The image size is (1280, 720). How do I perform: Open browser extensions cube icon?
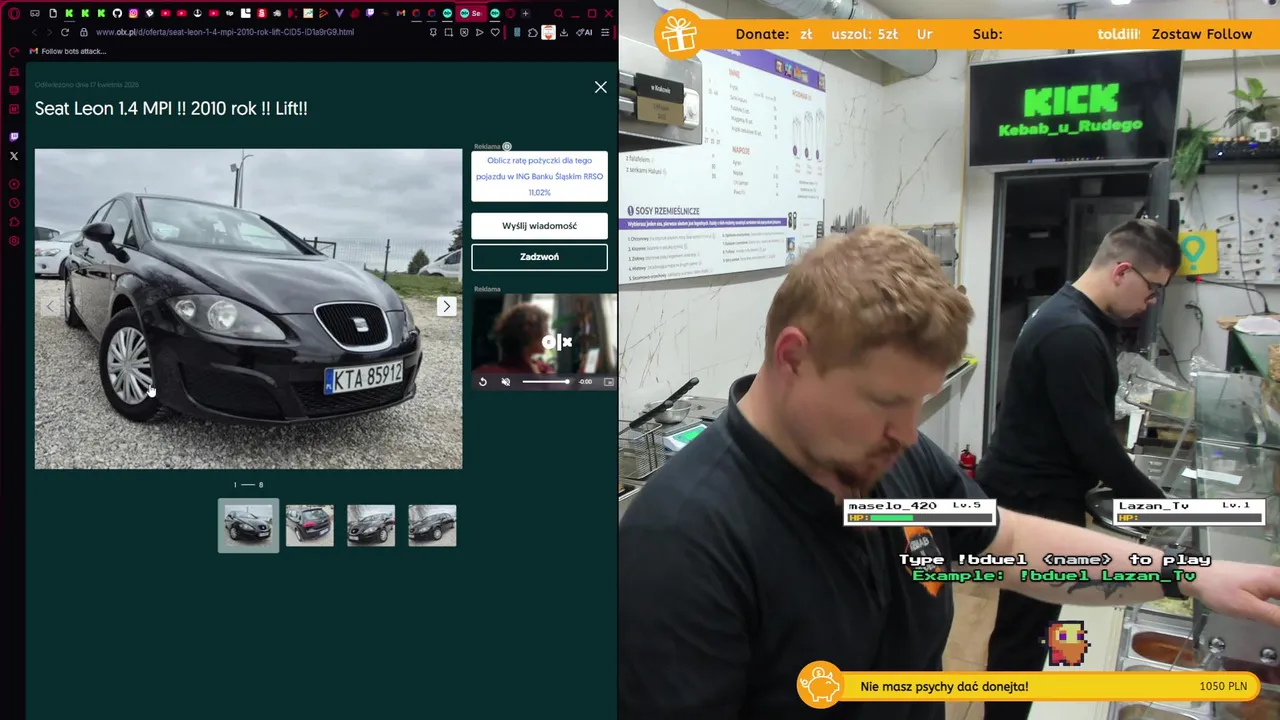[533, 32]
